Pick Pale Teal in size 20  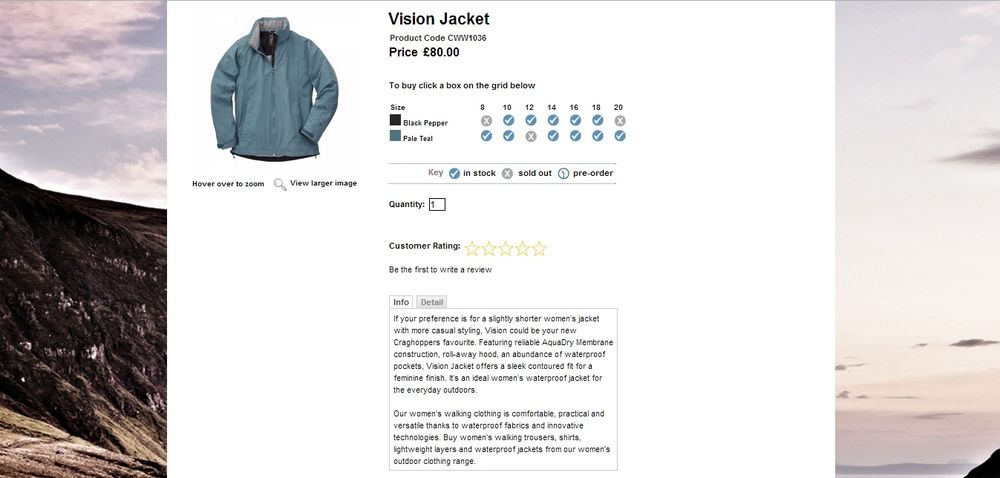(619, 136)
